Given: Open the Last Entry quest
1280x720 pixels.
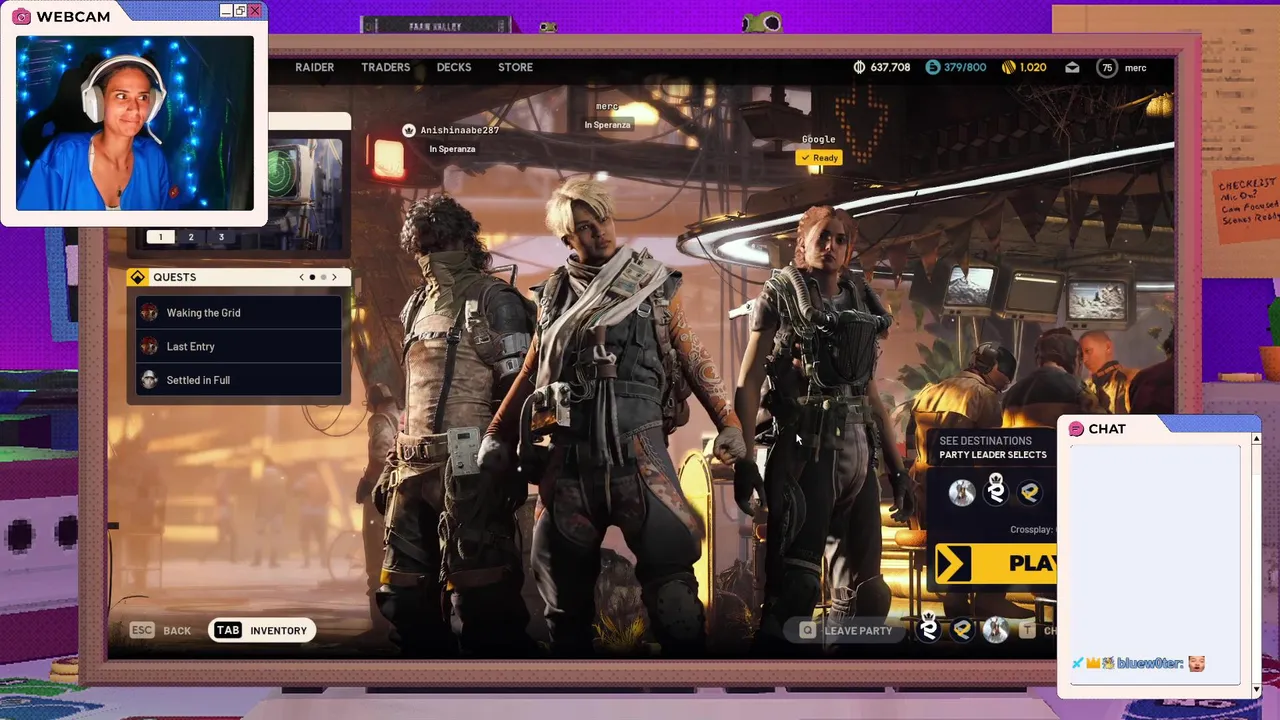Looking at the screenshot, I should tap(238, 346).
